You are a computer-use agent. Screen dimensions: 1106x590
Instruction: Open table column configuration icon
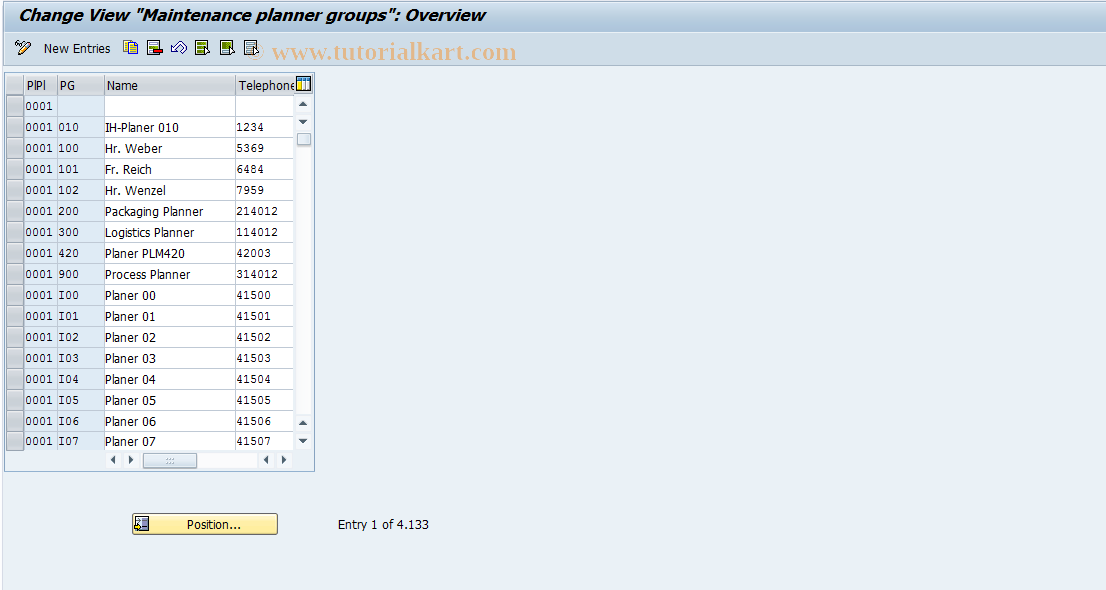pos(303,84)
